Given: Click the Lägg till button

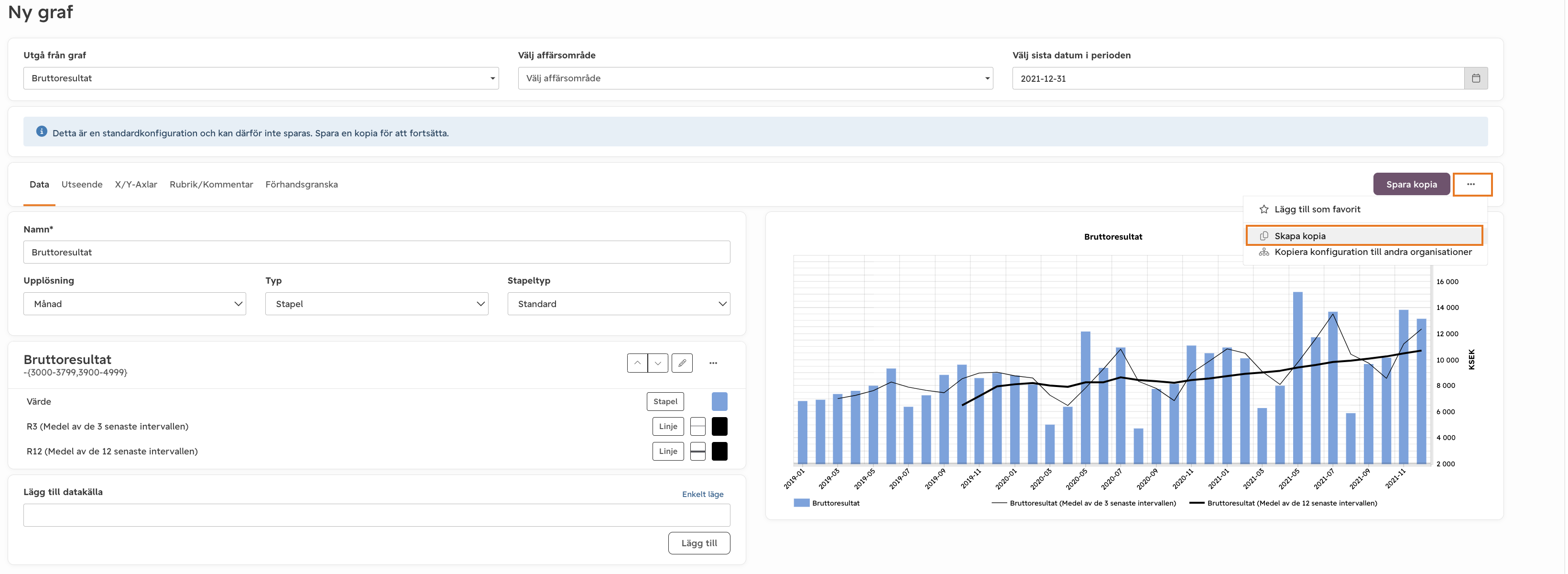Looking at the screenshot, I should click(699, 543).
